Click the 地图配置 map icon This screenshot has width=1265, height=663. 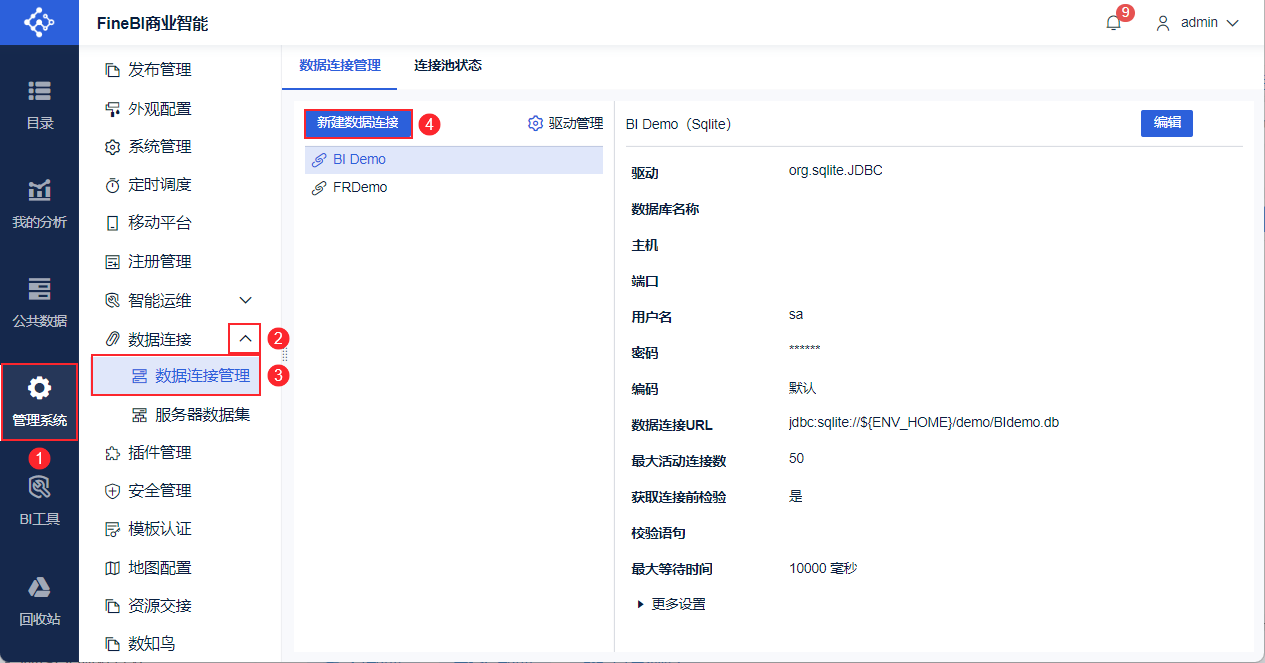[x=112, y=568]
